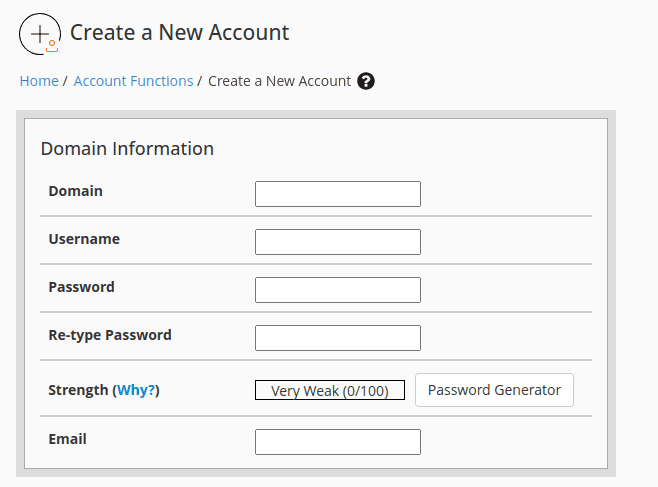The image size is (658, 487).
Task: Focus the Re-type Password field
Action: coord(337,338)
